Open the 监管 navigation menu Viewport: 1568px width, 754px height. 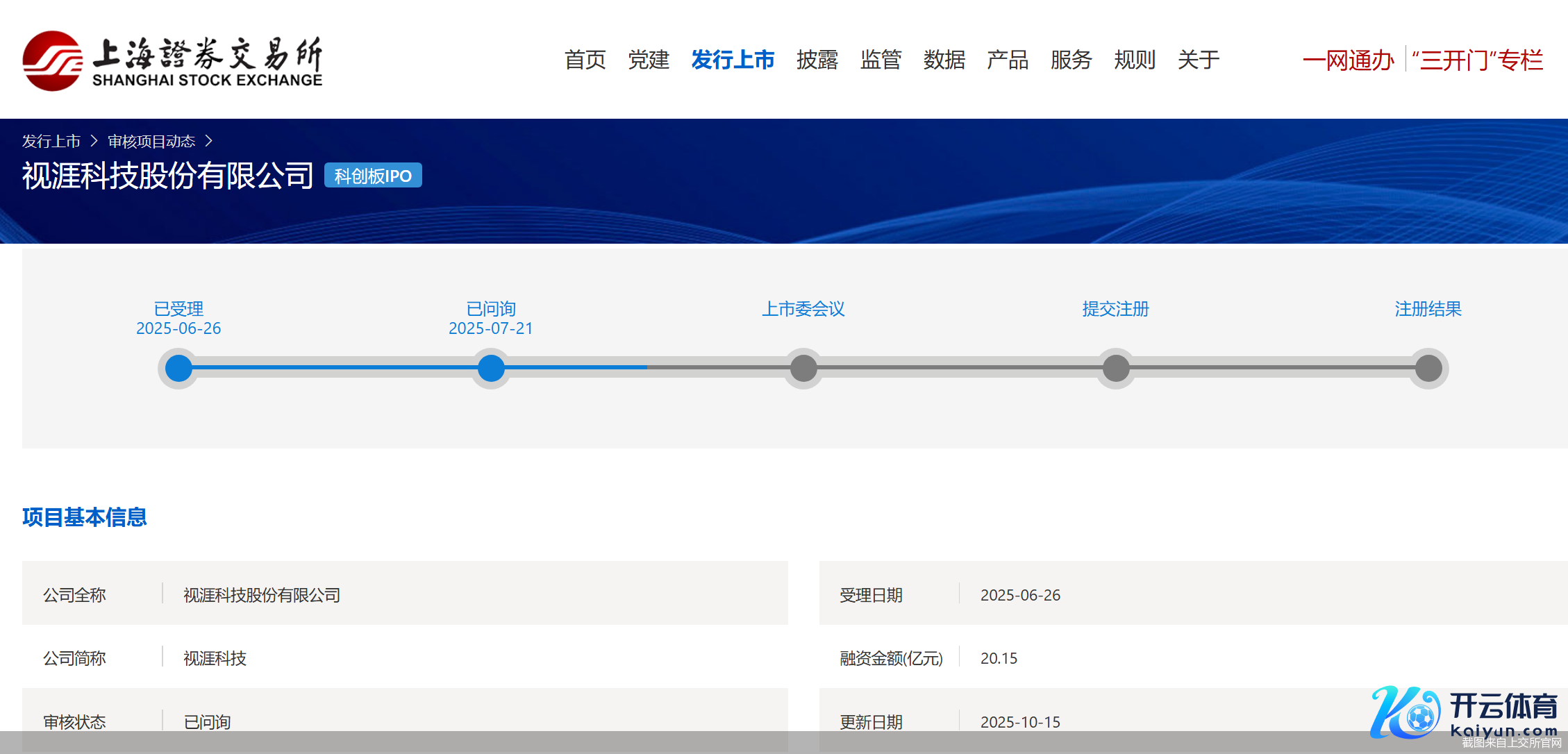coord(881,60)
